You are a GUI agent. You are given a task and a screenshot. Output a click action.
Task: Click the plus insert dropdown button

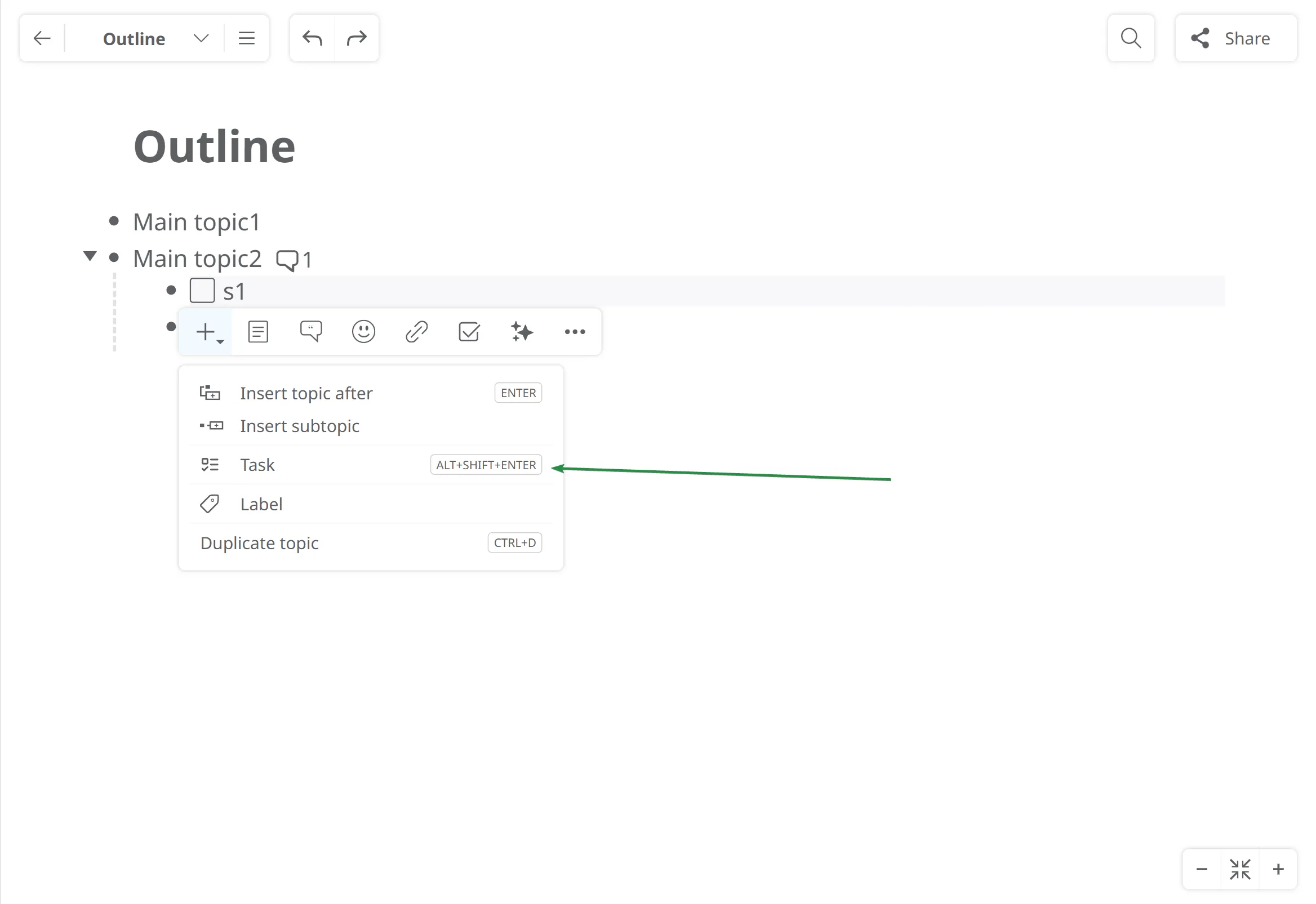click(207, 332)
